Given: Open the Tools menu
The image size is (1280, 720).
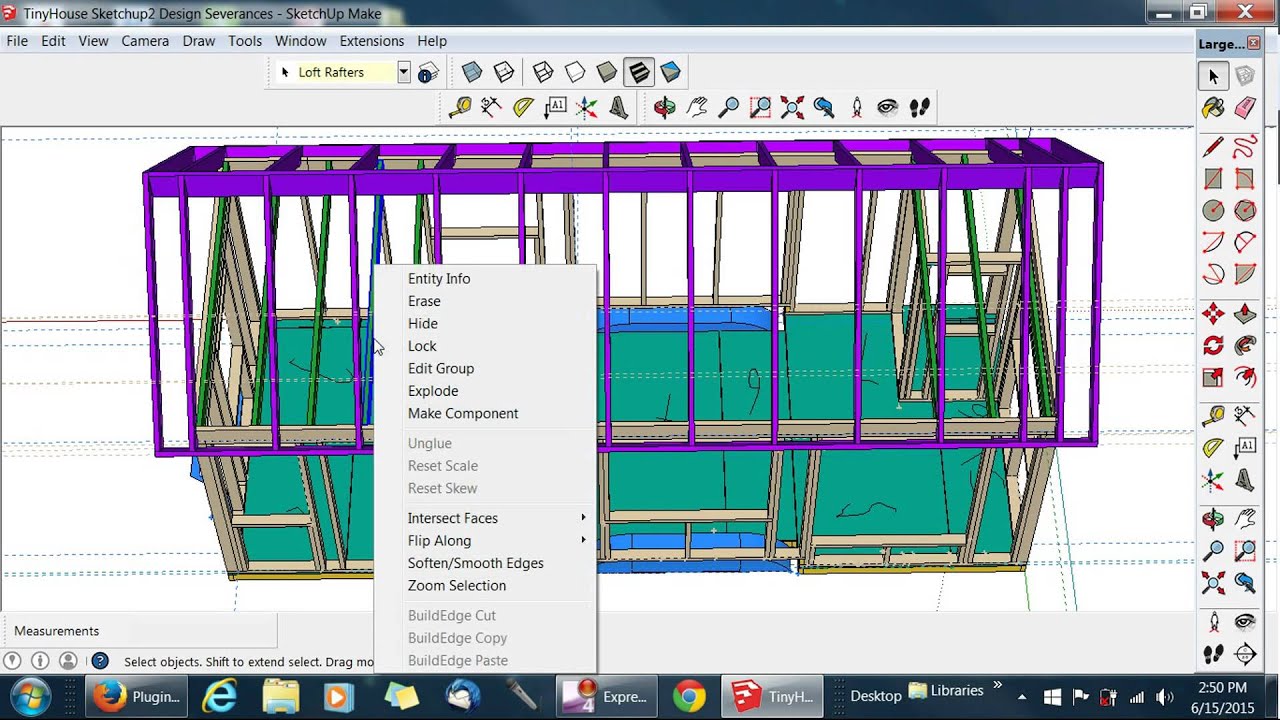Looking at the screenshot, I should (x=245, y=41).
